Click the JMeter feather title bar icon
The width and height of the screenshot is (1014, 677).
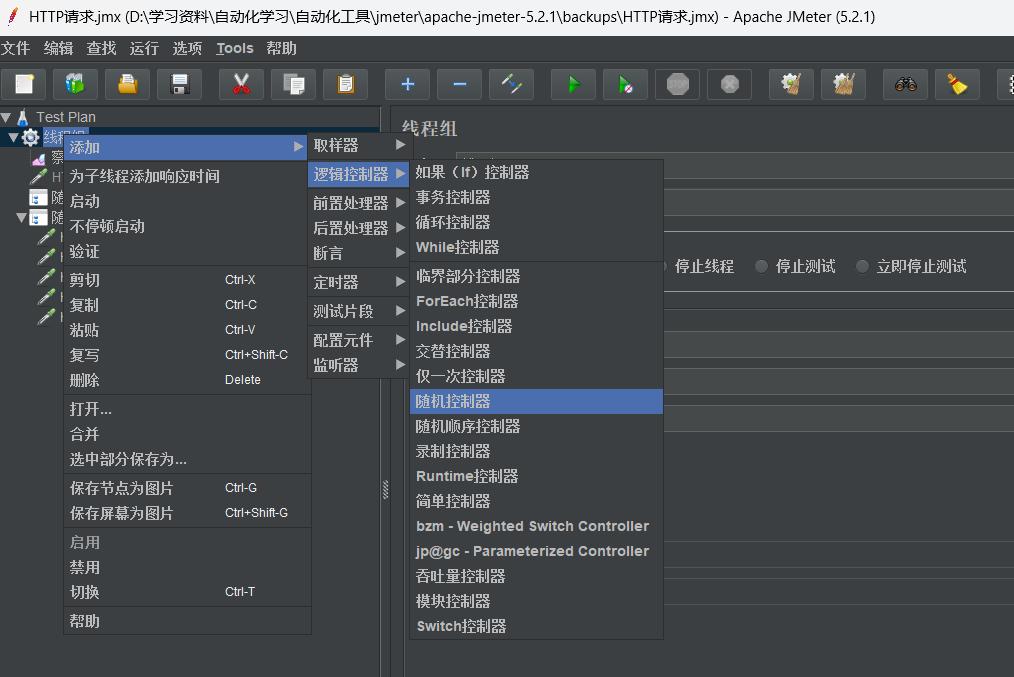12,16
